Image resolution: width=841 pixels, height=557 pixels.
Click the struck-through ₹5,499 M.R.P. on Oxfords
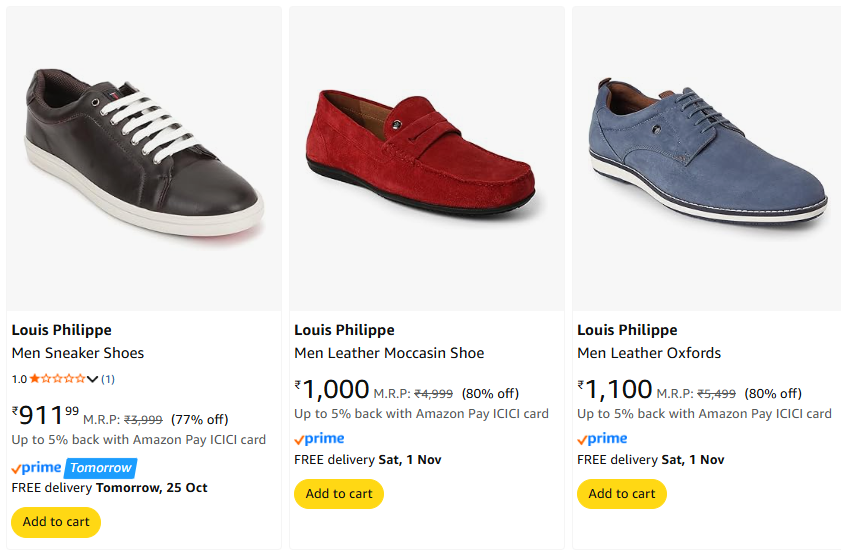(x=717, y=393)
